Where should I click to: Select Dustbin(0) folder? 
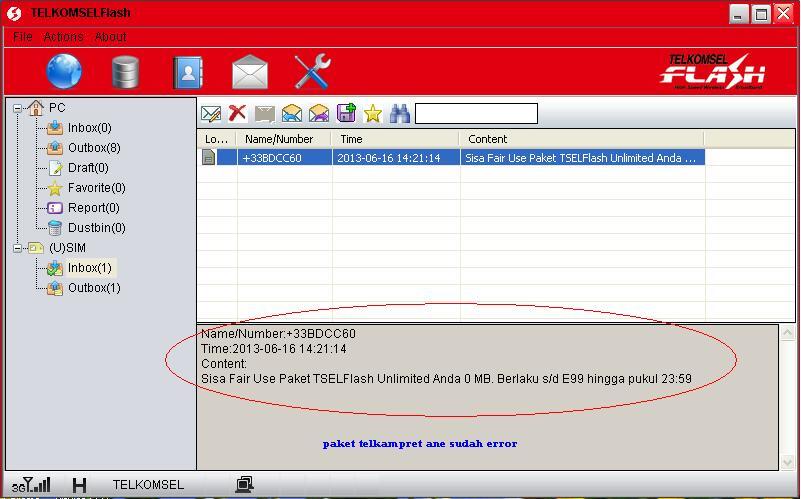[97, 227]
